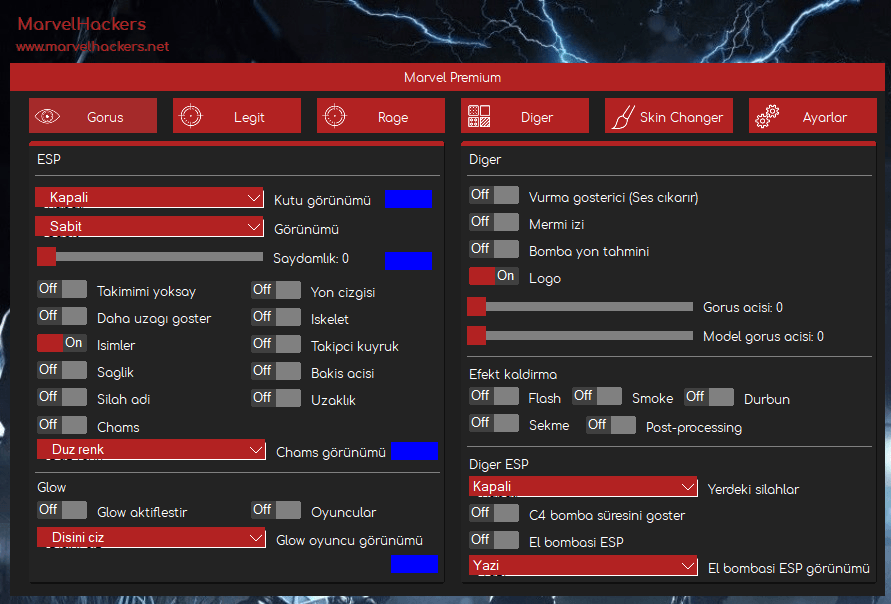Turn on Mermi izi toggle

(494, 222)
